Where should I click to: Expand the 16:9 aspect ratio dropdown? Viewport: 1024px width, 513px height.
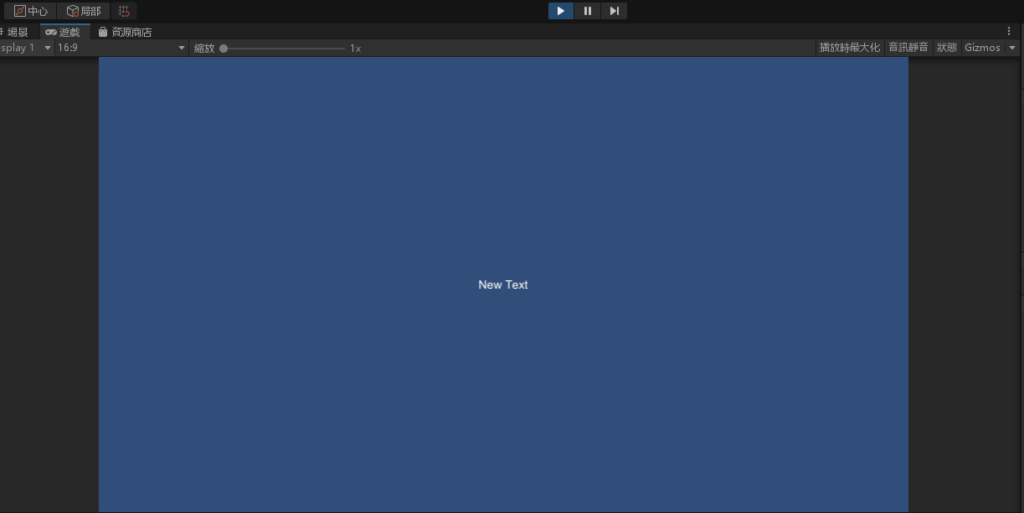pos(120,48)
